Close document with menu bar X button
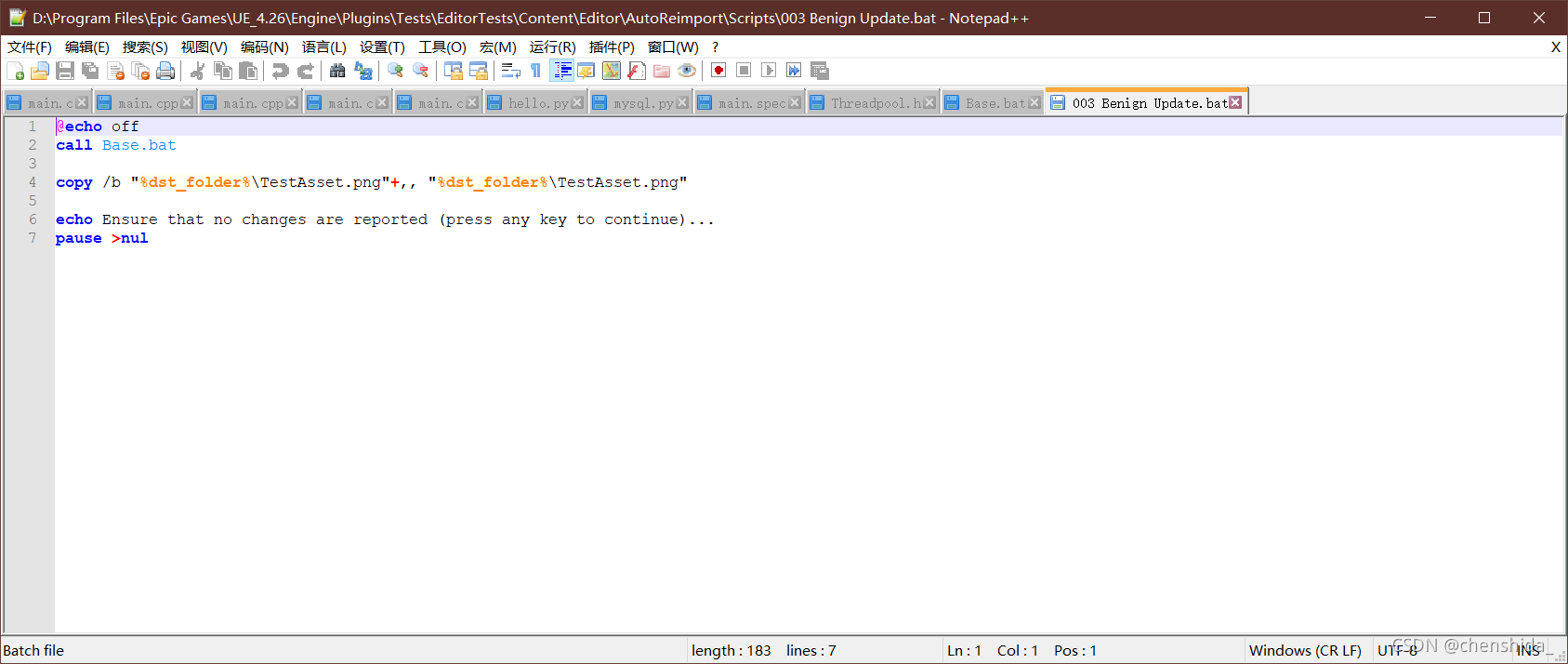 pyautogui.click(x=1556, y=46)
